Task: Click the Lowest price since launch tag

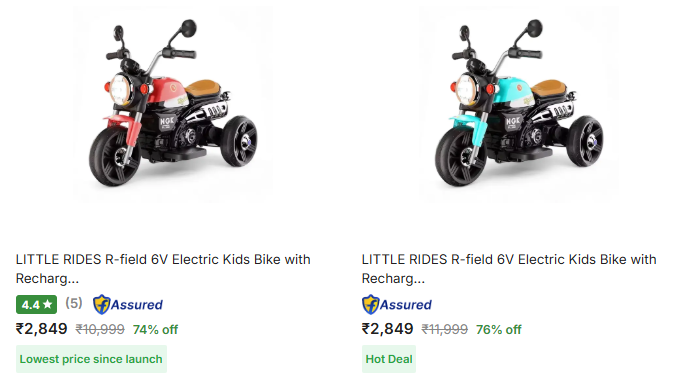Action: point(91,359)
